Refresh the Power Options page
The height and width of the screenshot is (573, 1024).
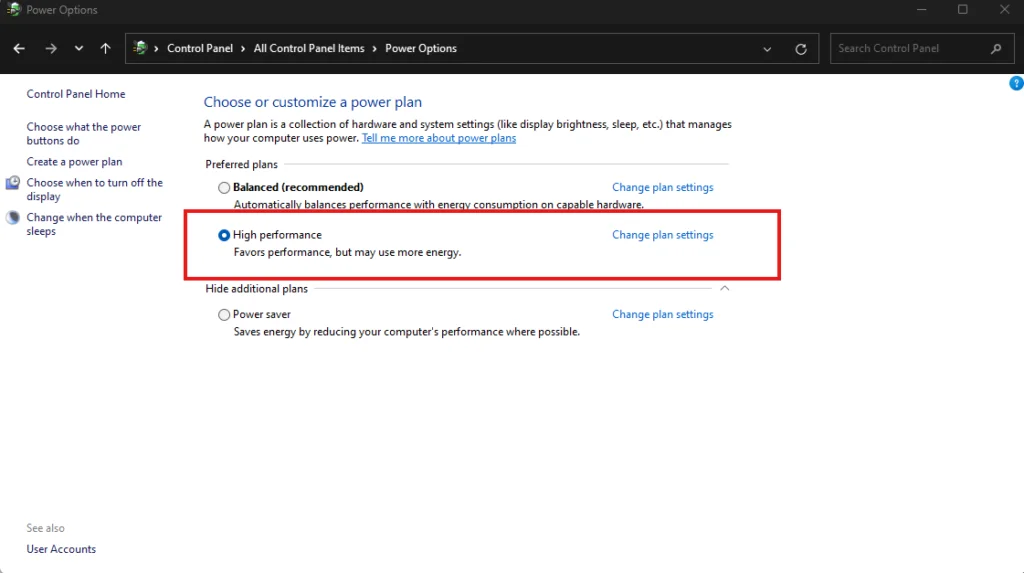(x=801, y=49)
